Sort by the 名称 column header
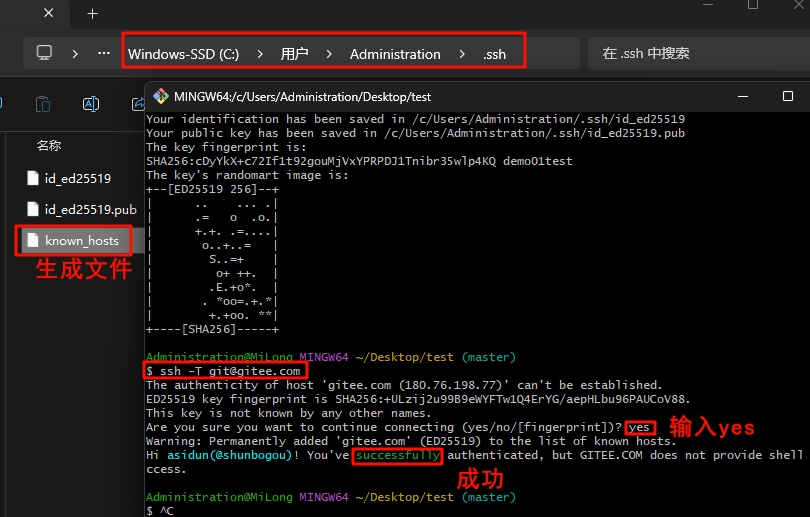The image size is (810, 517). coord(49,146)
